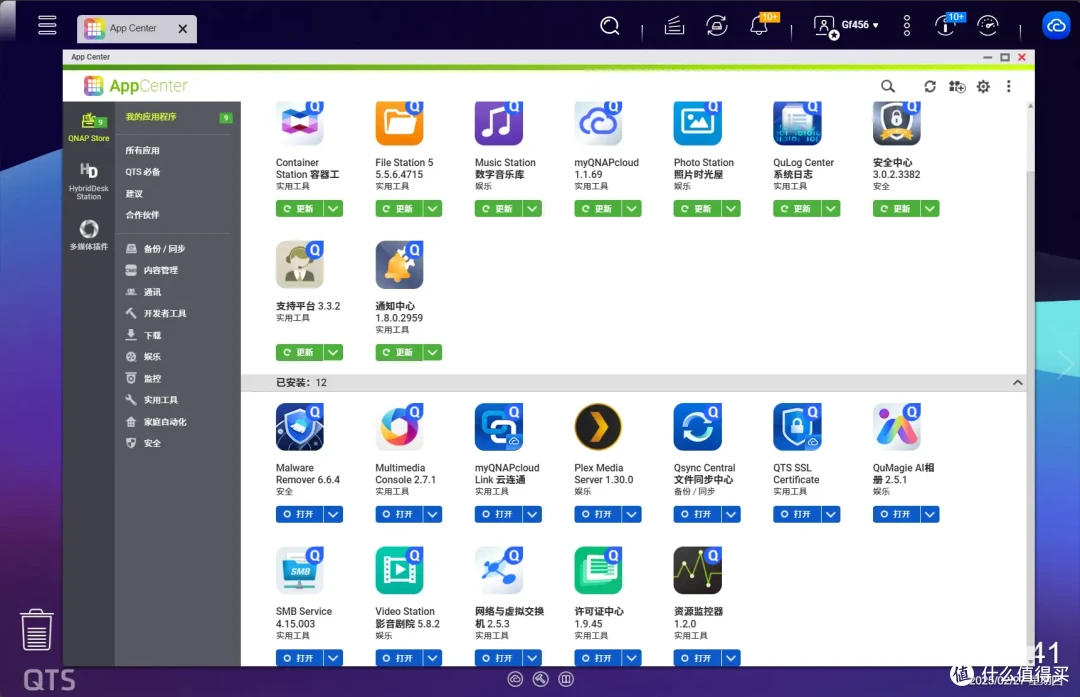Open 安全 category in sidebar

click(143, 443)
